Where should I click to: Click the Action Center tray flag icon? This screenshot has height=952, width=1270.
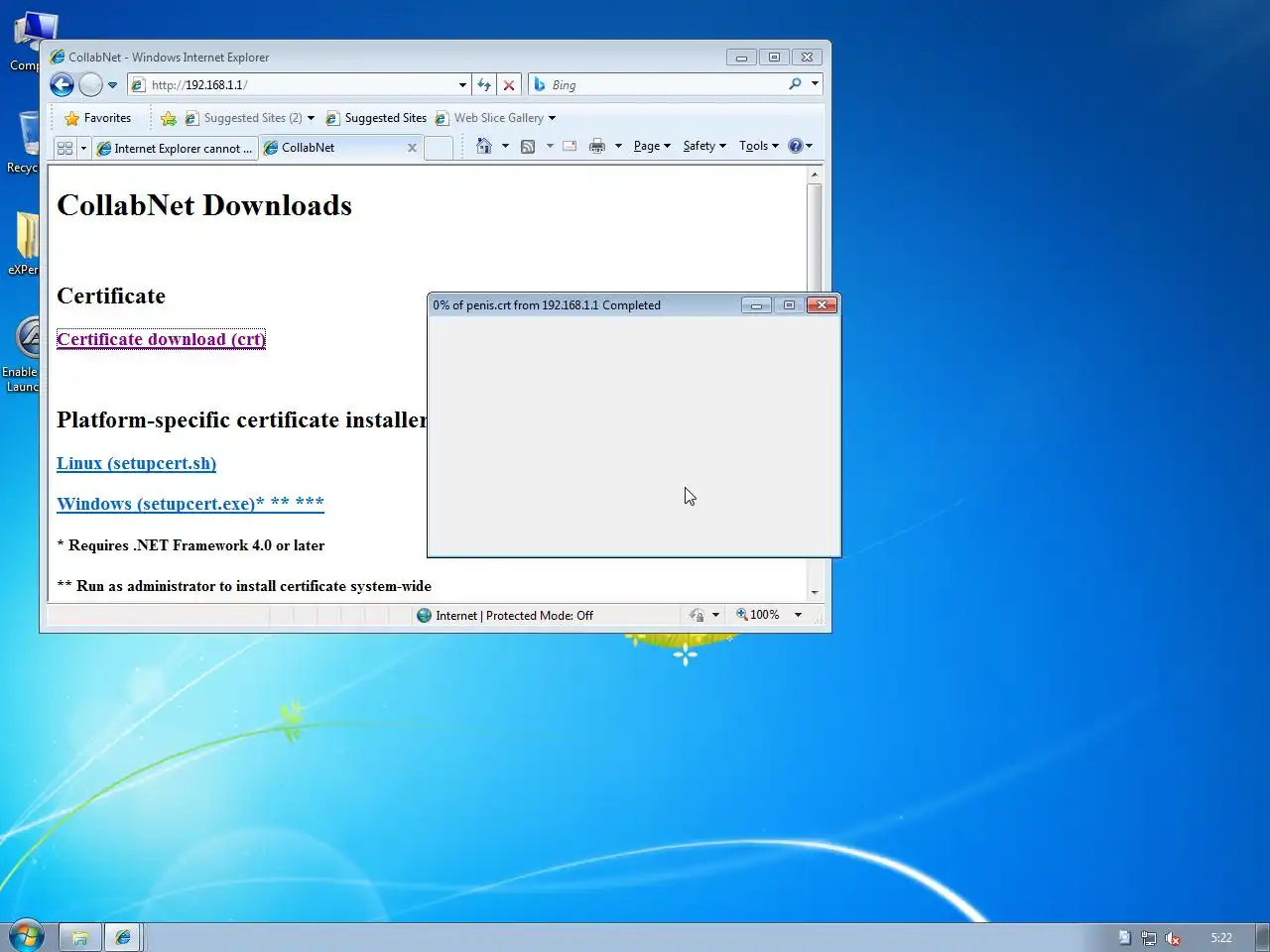(x=1124, y=937)
